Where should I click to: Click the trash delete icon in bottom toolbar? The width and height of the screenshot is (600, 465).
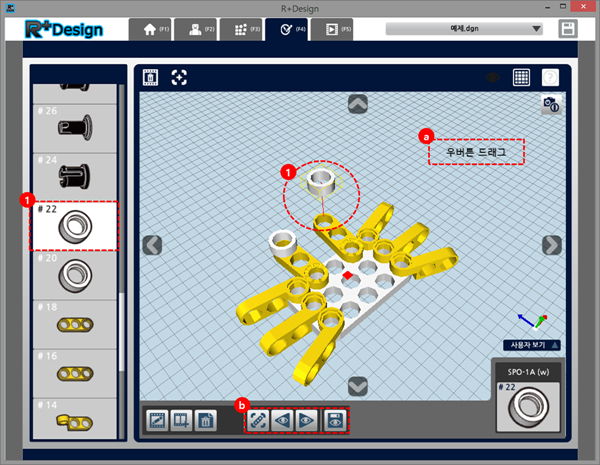pos(204,421)
